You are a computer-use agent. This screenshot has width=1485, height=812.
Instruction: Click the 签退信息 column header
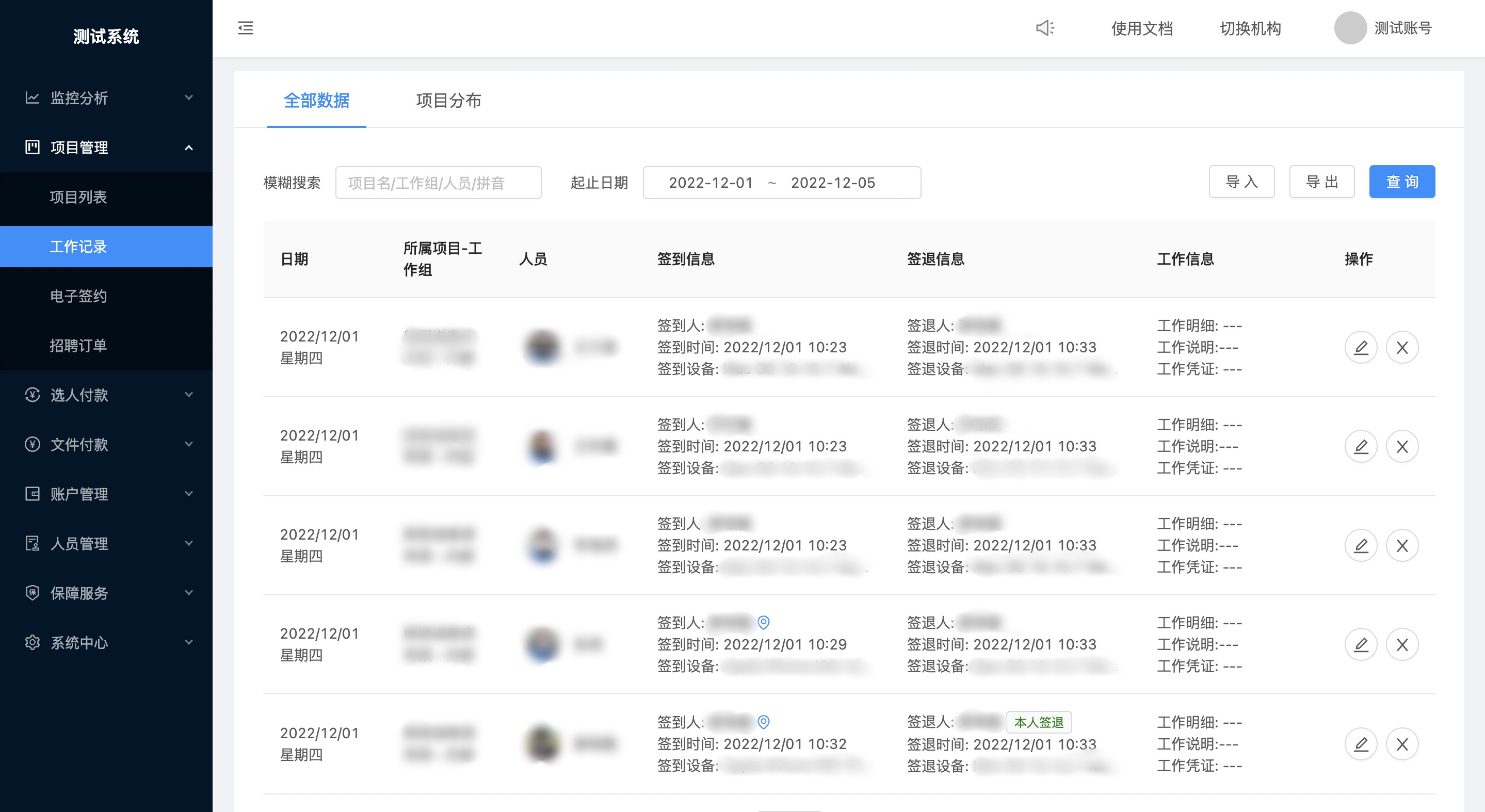(935, 259)
